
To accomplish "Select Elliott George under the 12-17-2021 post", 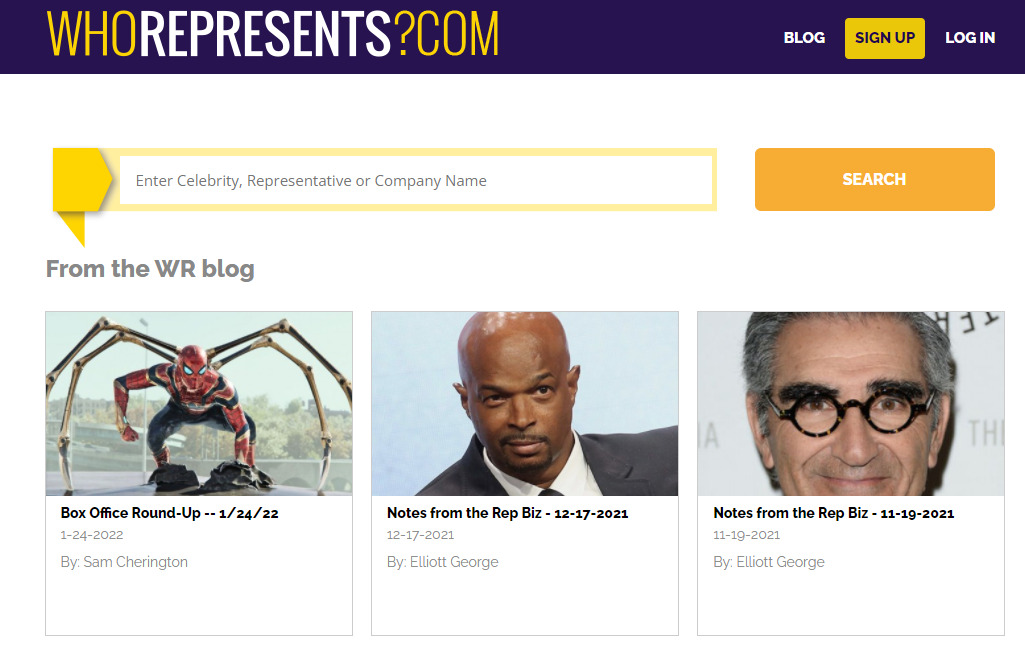I will [454, 562].
